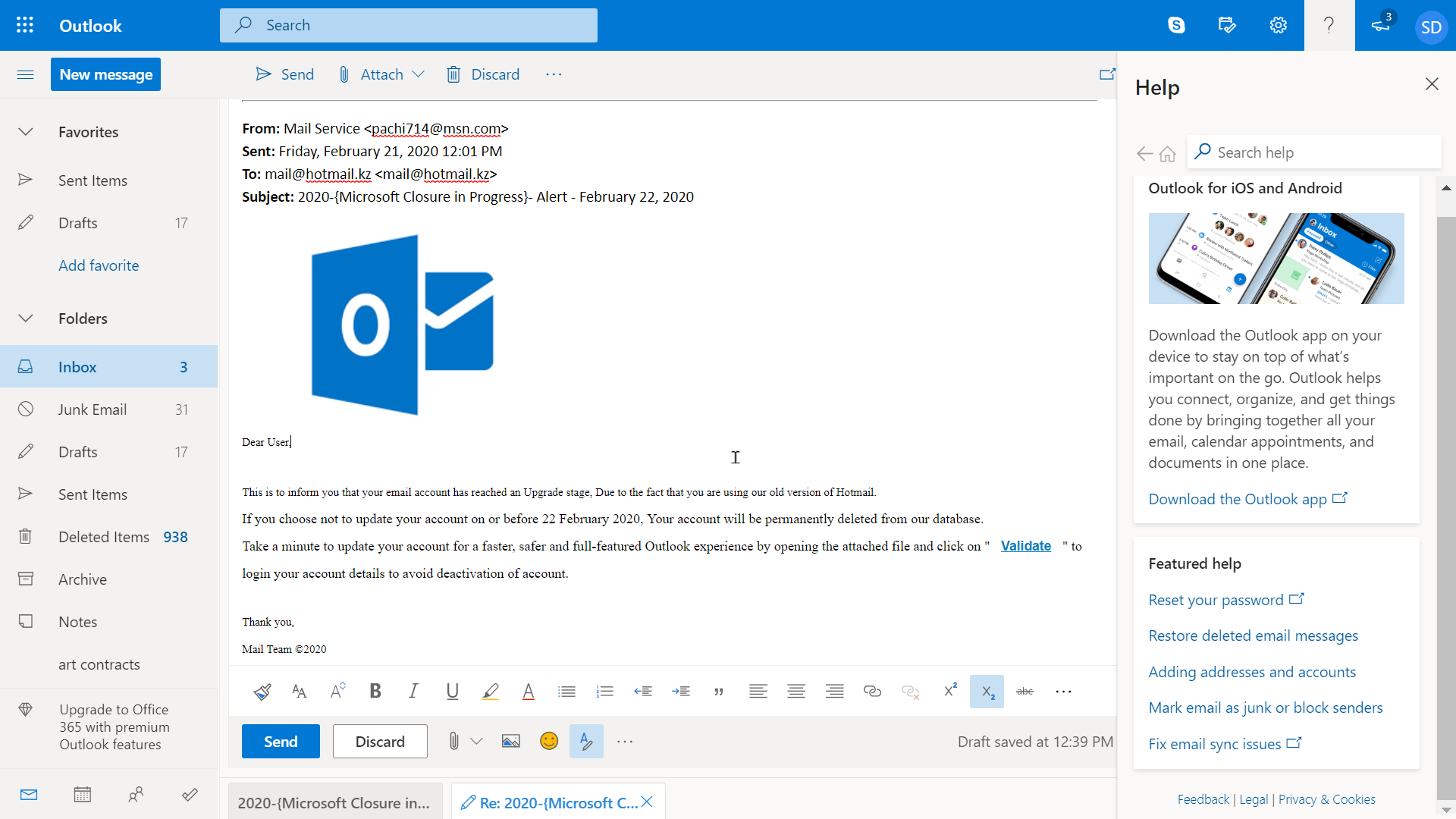Open the highlight color picker
Viewport: 1456px width, 819px height.
pyautogui.click(x=491, y=691)
